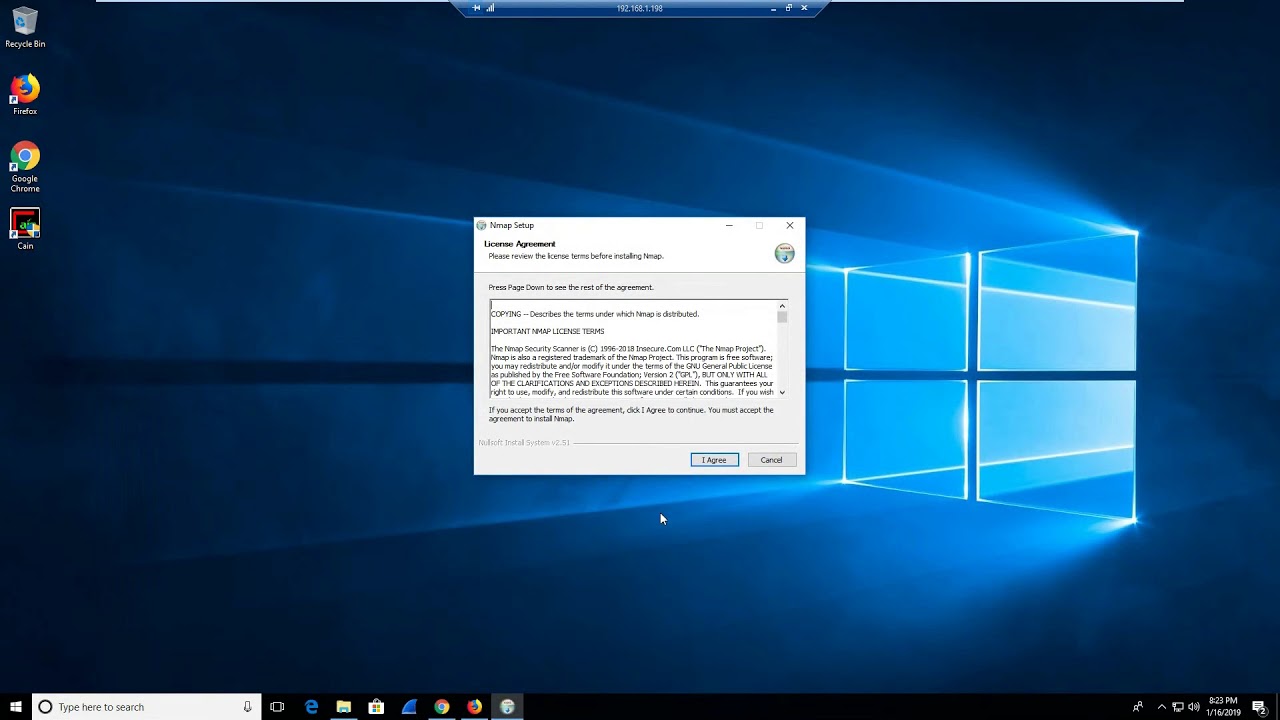Screen dimensions: 1280x720
Task: Click the Press Page Down instruction text
Action: [571, 287]
